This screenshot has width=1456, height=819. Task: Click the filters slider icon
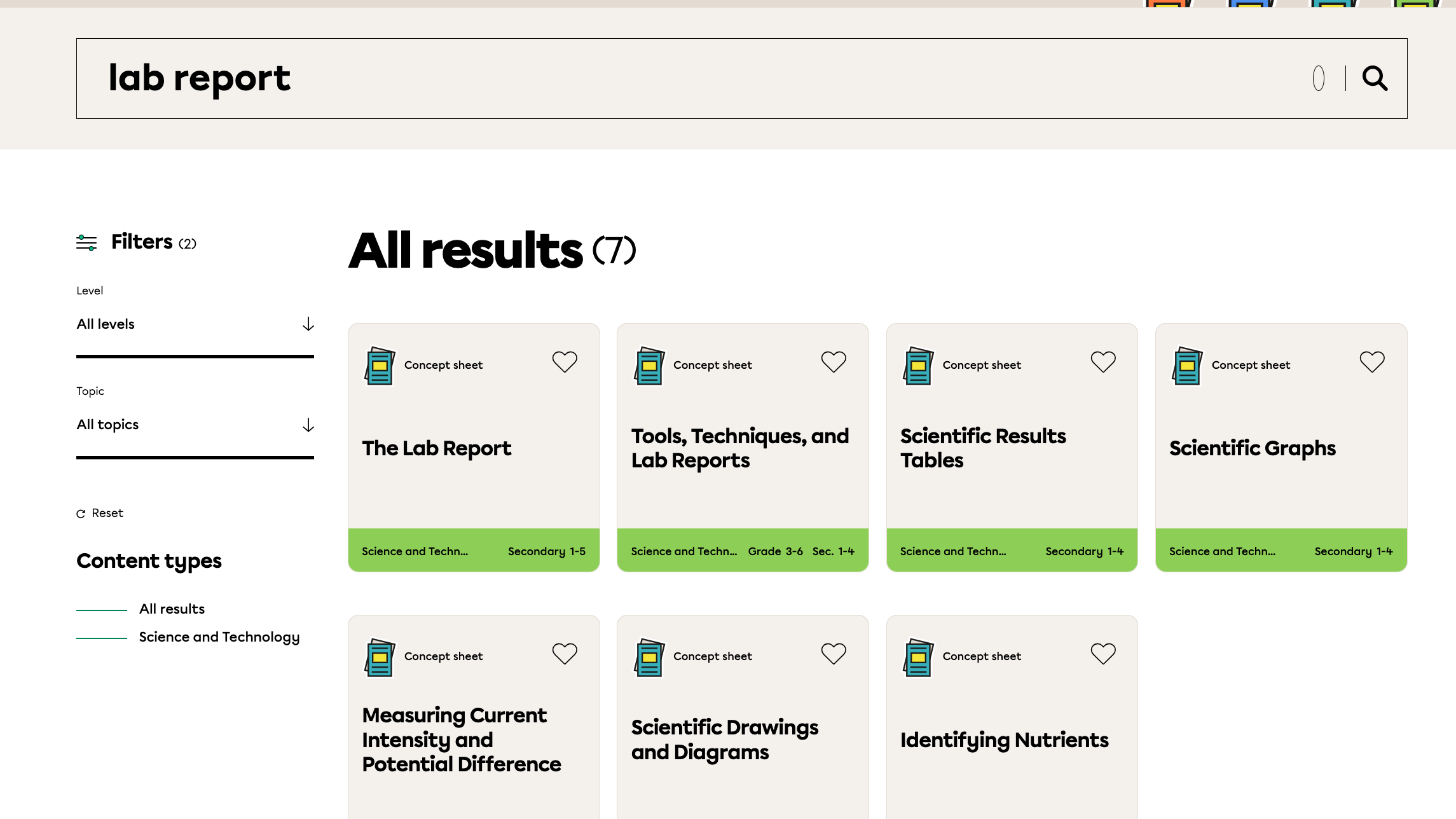[x=86, y=242]
